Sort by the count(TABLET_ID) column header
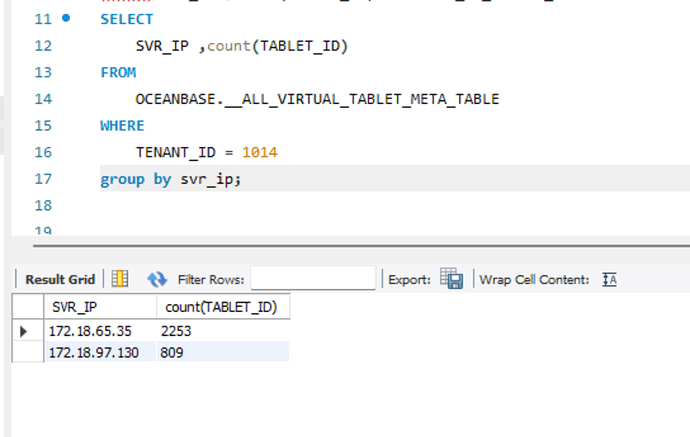 tap(221, 307)
